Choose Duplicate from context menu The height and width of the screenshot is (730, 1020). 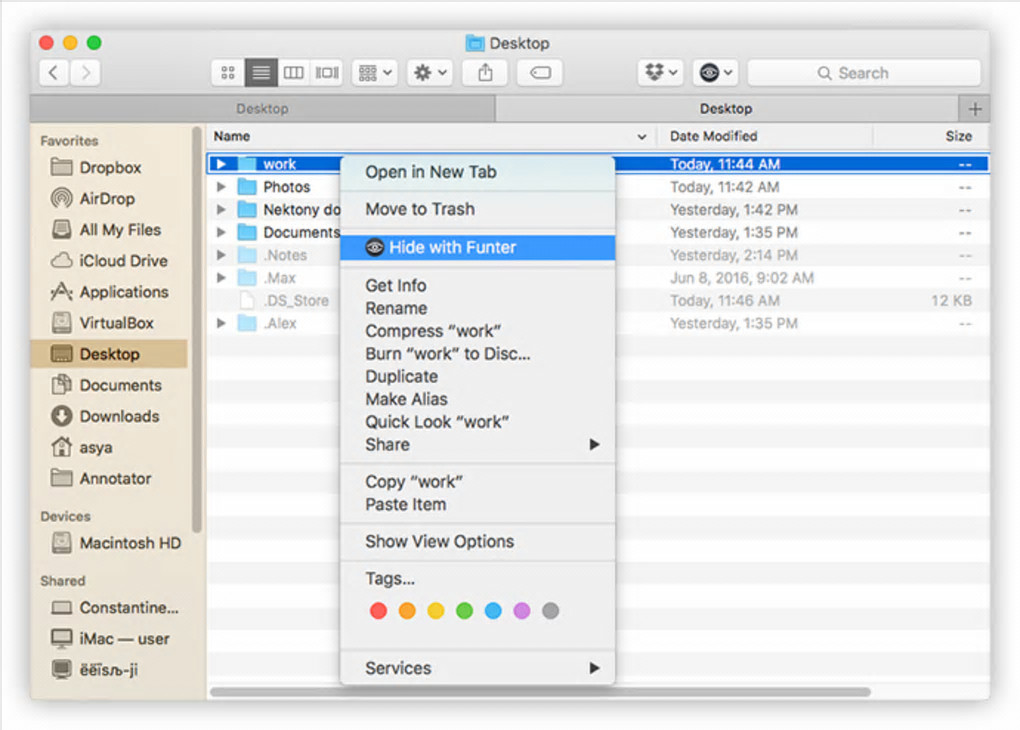(x=477, y=377)
